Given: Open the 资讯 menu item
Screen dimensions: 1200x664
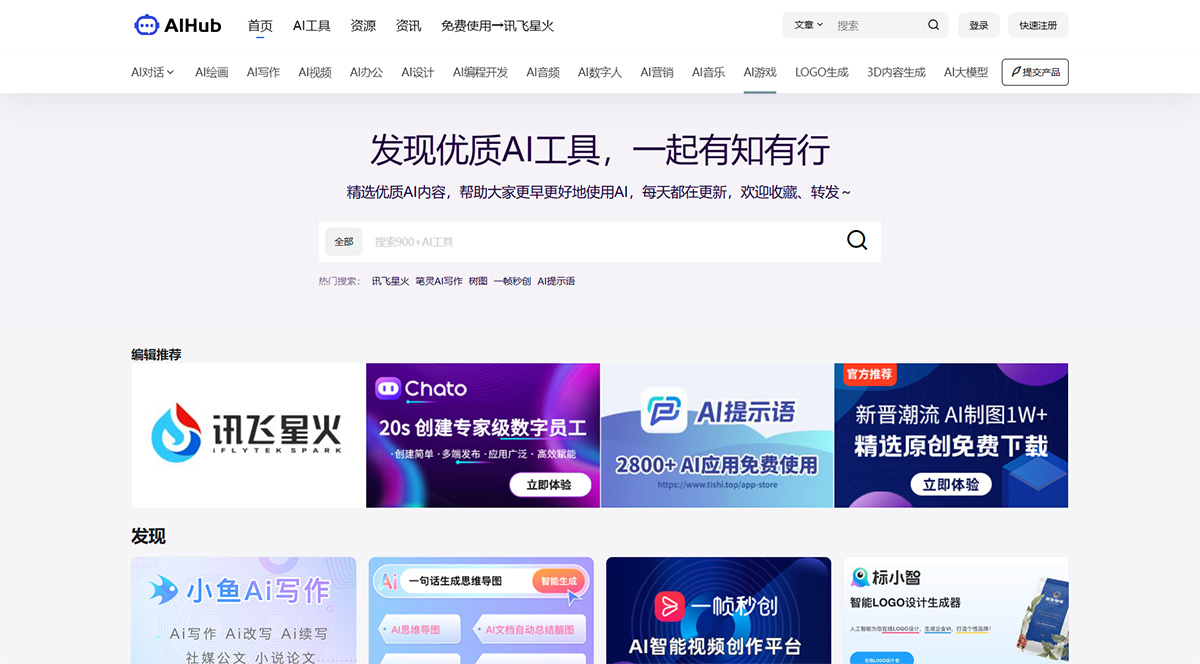Looking at the screenshot, I should tap(408, 25).
